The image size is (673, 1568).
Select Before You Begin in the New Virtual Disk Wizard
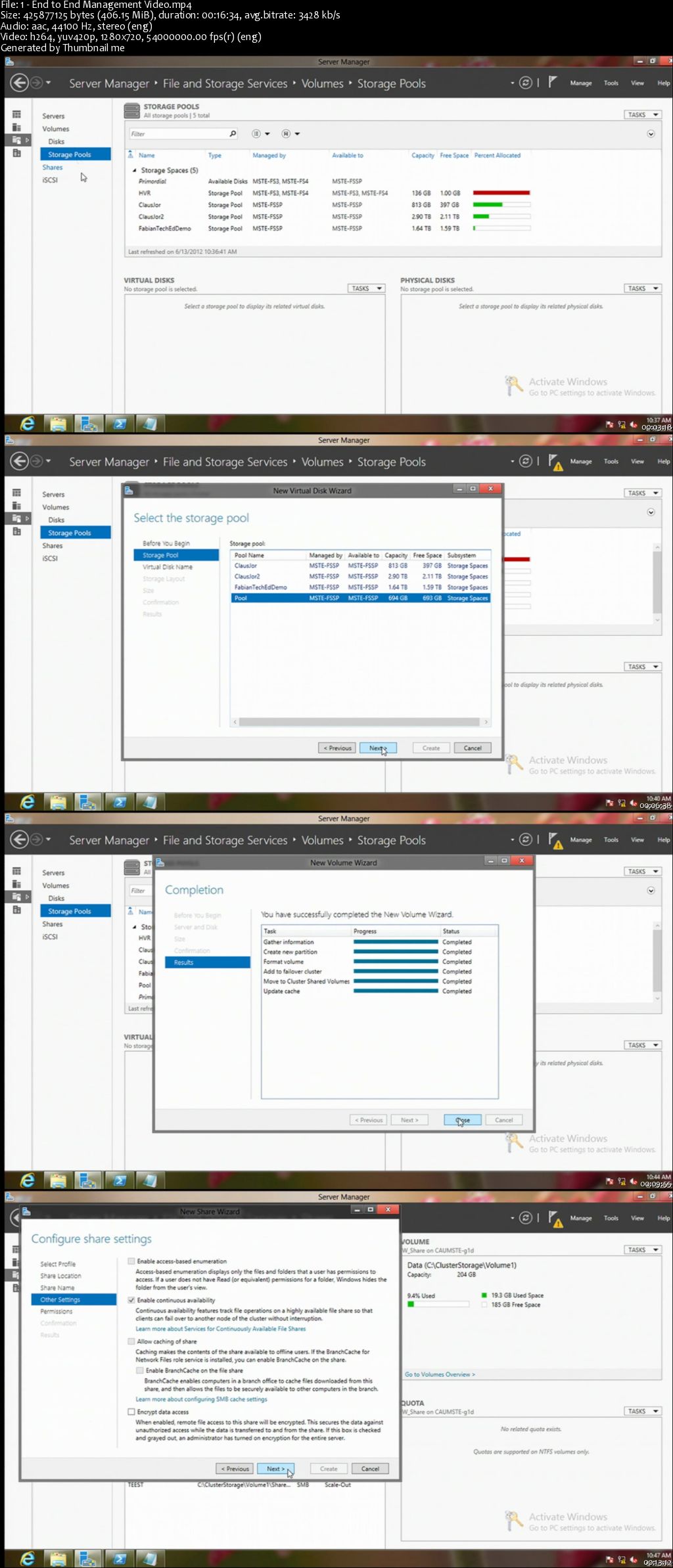coord(166,543)
